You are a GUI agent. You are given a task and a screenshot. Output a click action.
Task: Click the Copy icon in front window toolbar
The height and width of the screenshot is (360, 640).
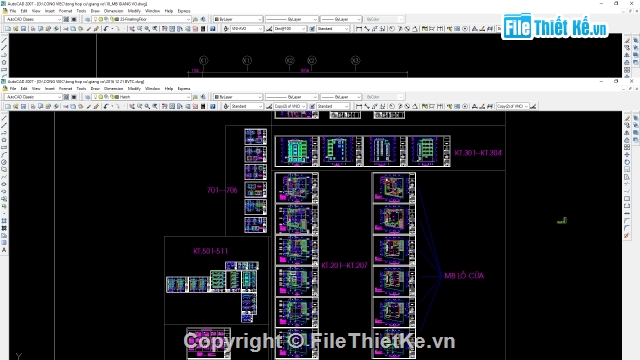[73, 107]
